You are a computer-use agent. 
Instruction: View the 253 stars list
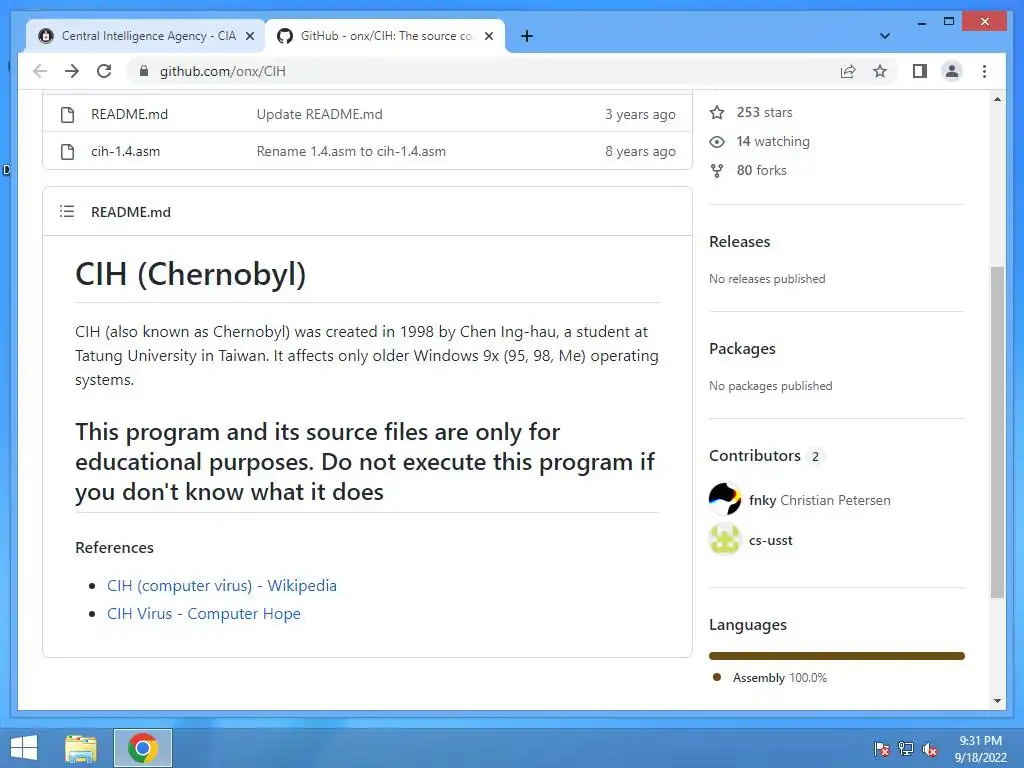tap(765, 112)
